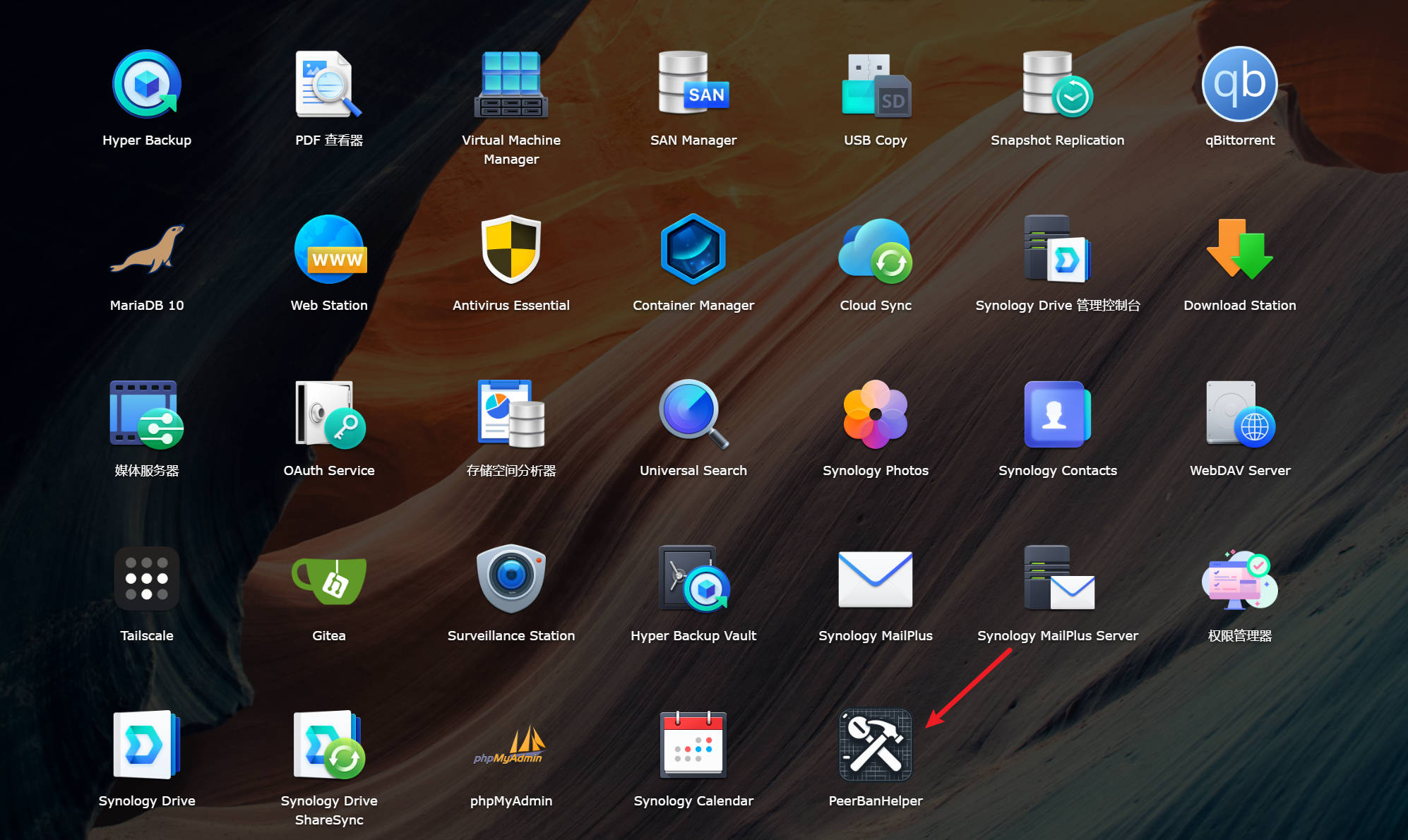
Task: Open Synology Photos
Action: [875, 415]
